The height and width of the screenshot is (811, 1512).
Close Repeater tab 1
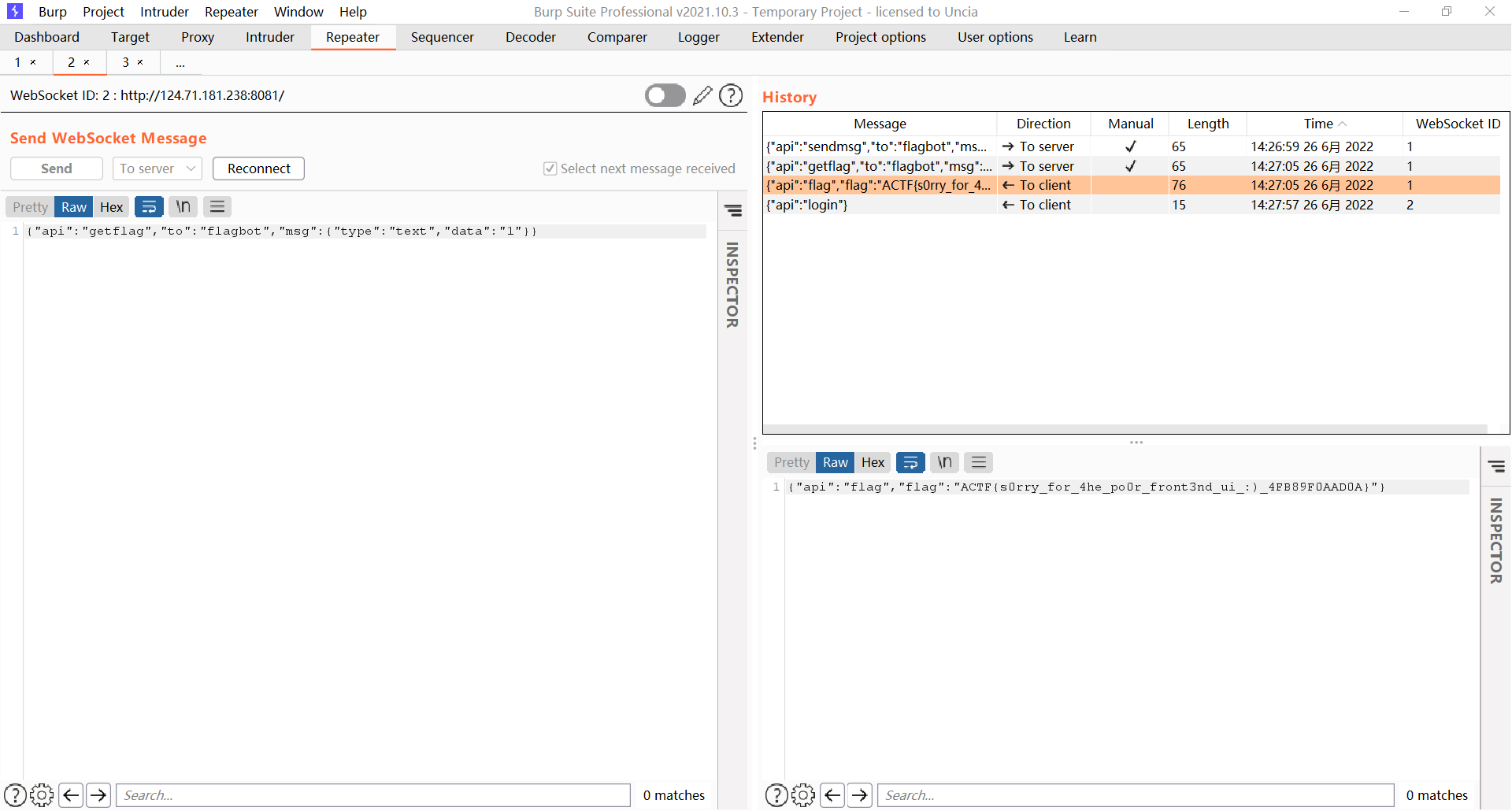pos(33,62)
